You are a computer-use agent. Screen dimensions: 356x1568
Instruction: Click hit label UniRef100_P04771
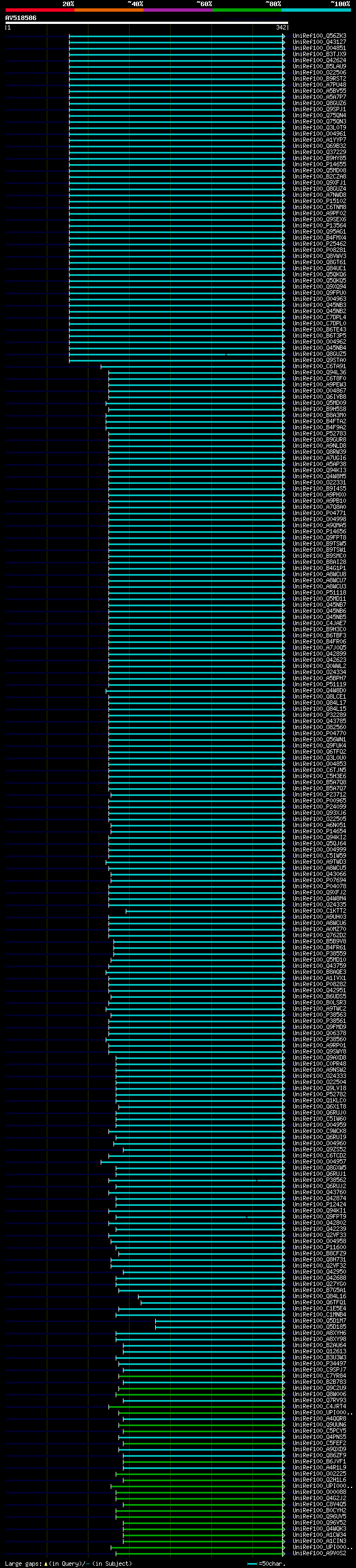[x=319, y=513]
